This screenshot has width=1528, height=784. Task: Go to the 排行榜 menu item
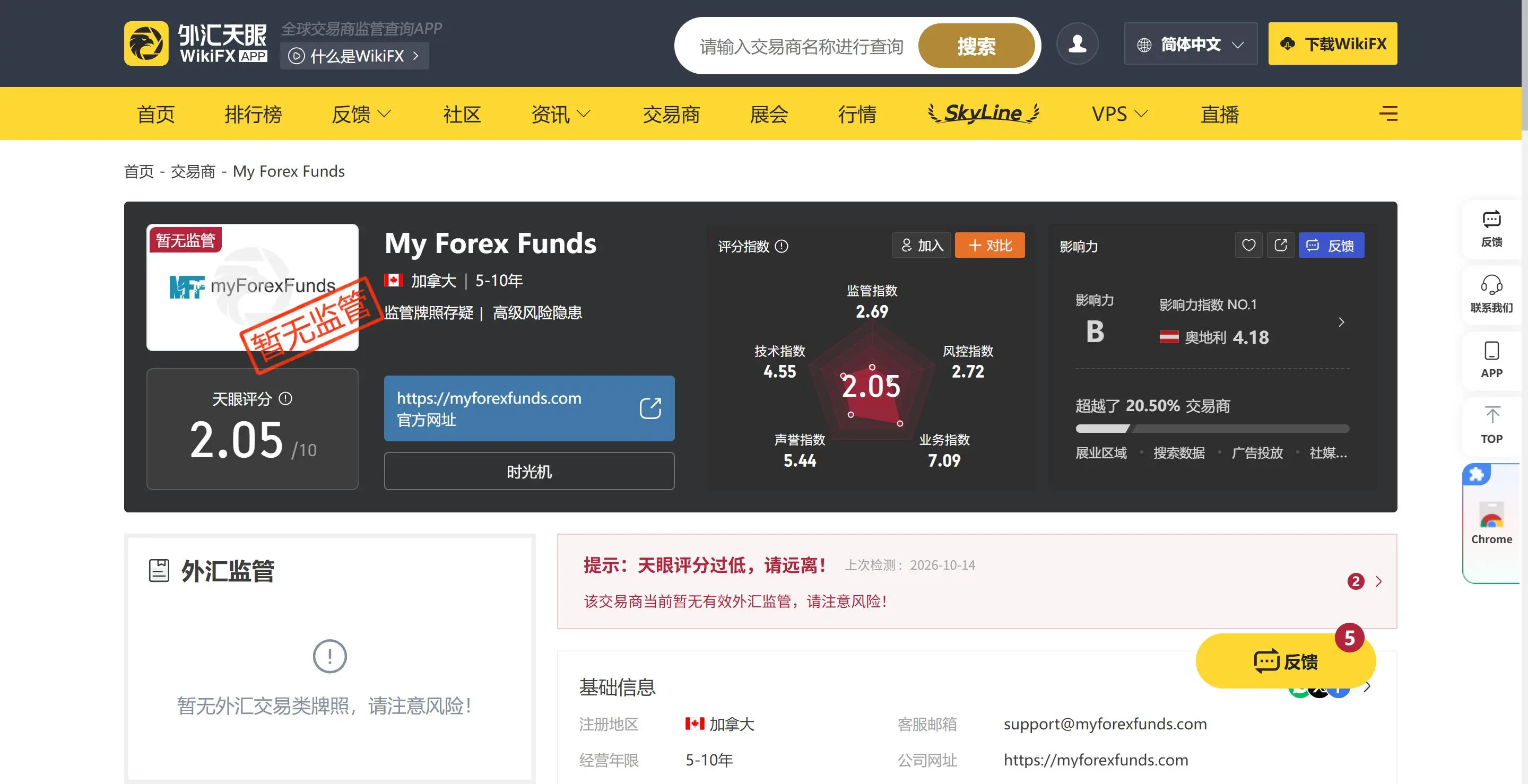point(253,114)
